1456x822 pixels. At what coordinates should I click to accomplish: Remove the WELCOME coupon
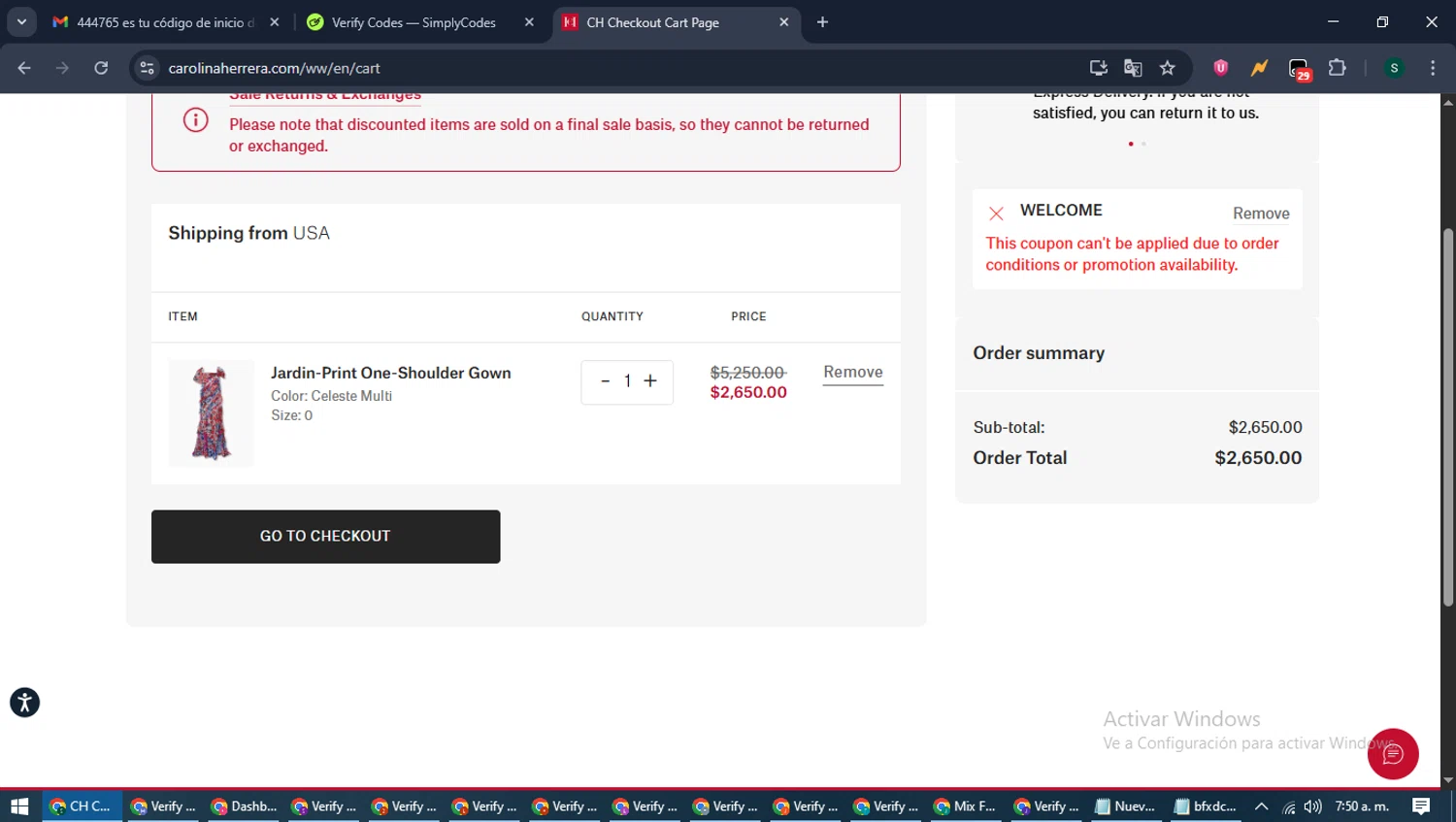[x=1261, y=214]
